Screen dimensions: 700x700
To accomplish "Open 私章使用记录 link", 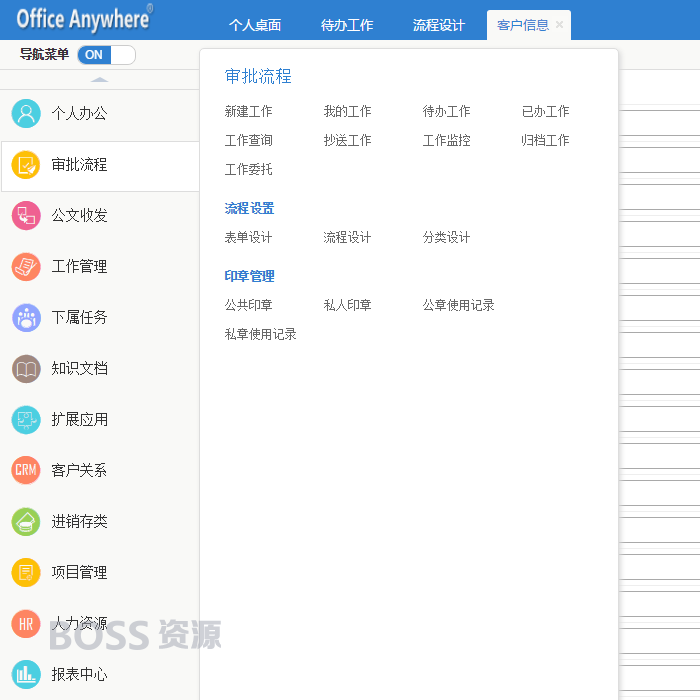I will coord(261,334).
